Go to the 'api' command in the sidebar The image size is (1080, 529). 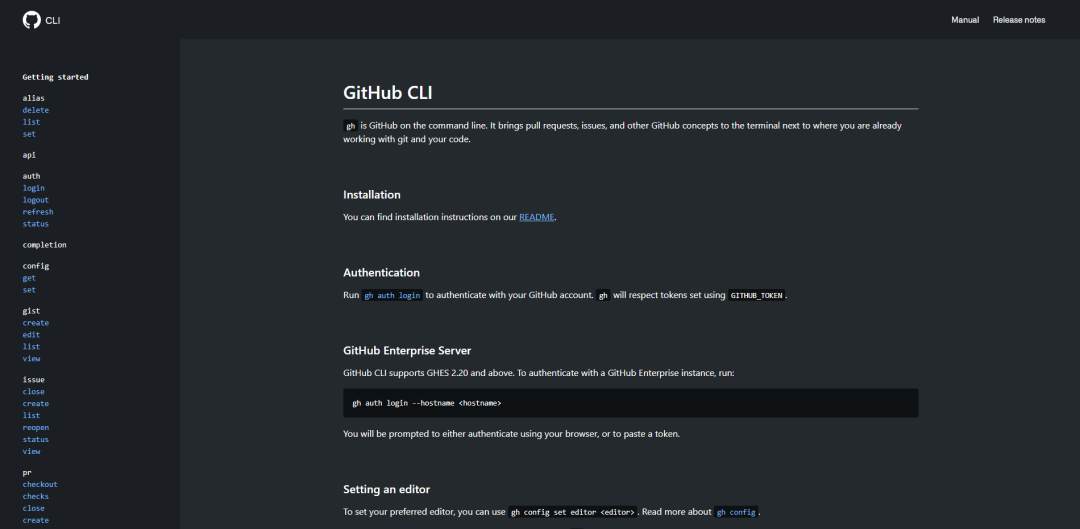coord(29,155)
